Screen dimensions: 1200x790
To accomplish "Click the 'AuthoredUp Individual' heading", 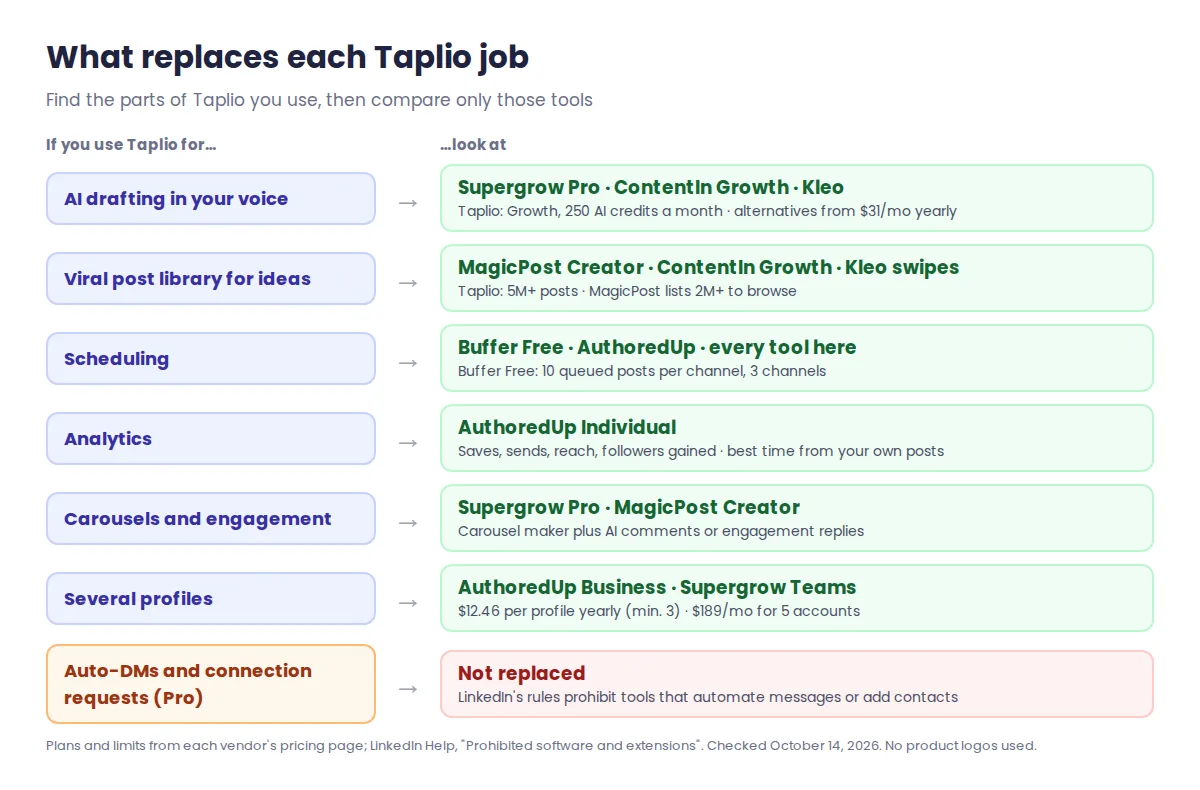I will [x=567, y=427].
